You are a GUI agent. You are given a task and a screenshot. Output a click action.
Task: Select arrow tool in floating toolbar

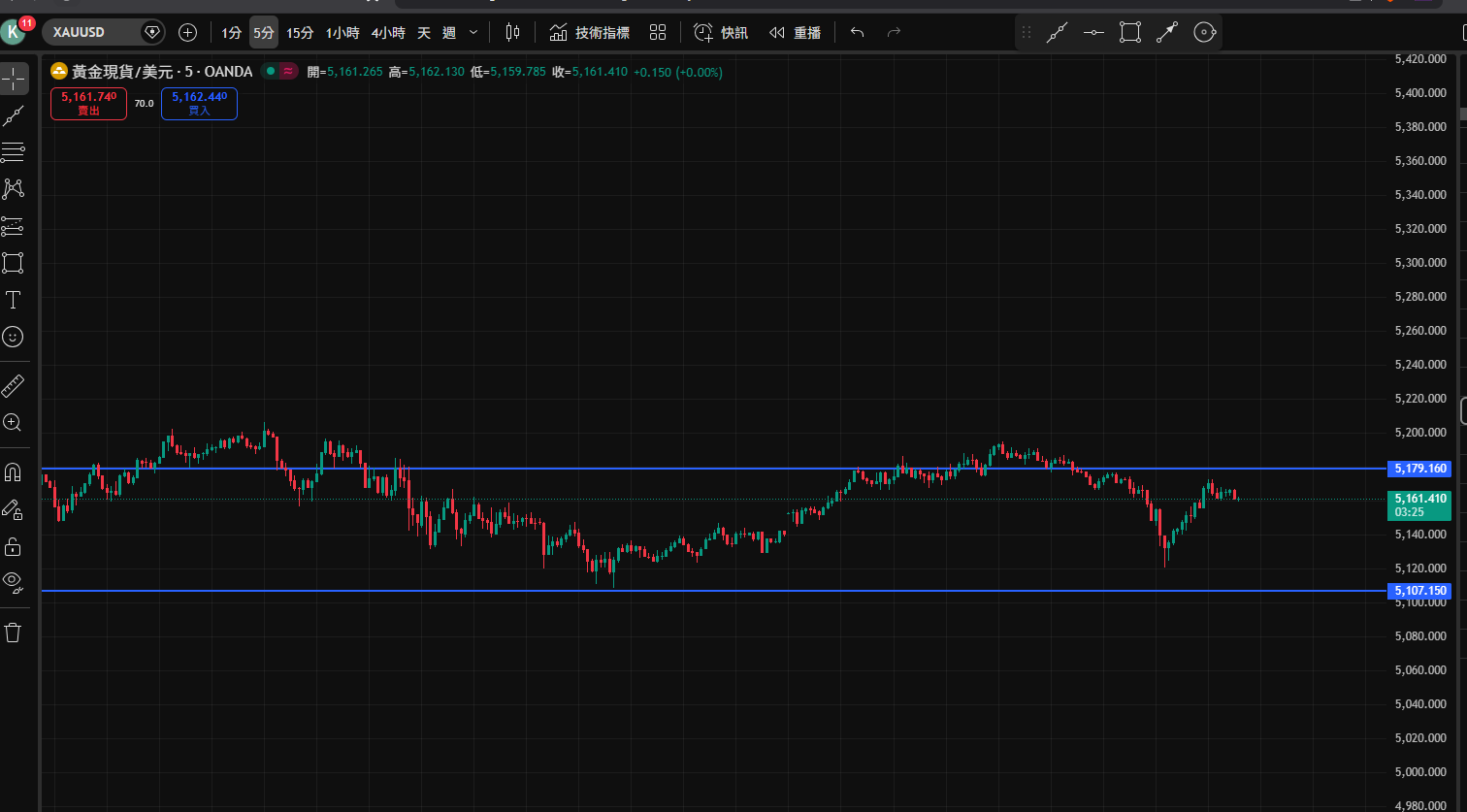click(x=1167, y=33)
